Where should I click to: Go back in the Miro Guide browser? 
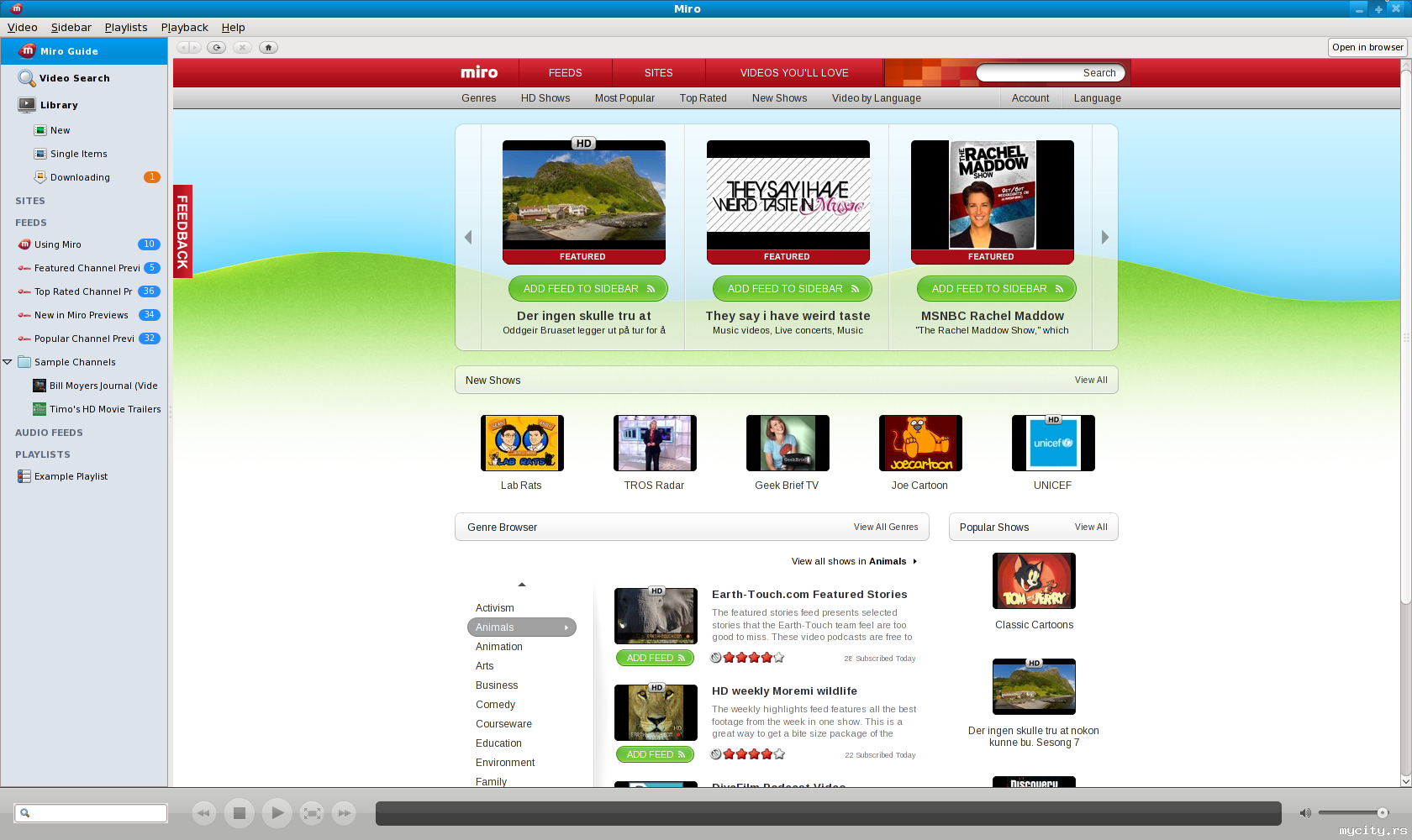pyautogui.click(x=182, y=47)
